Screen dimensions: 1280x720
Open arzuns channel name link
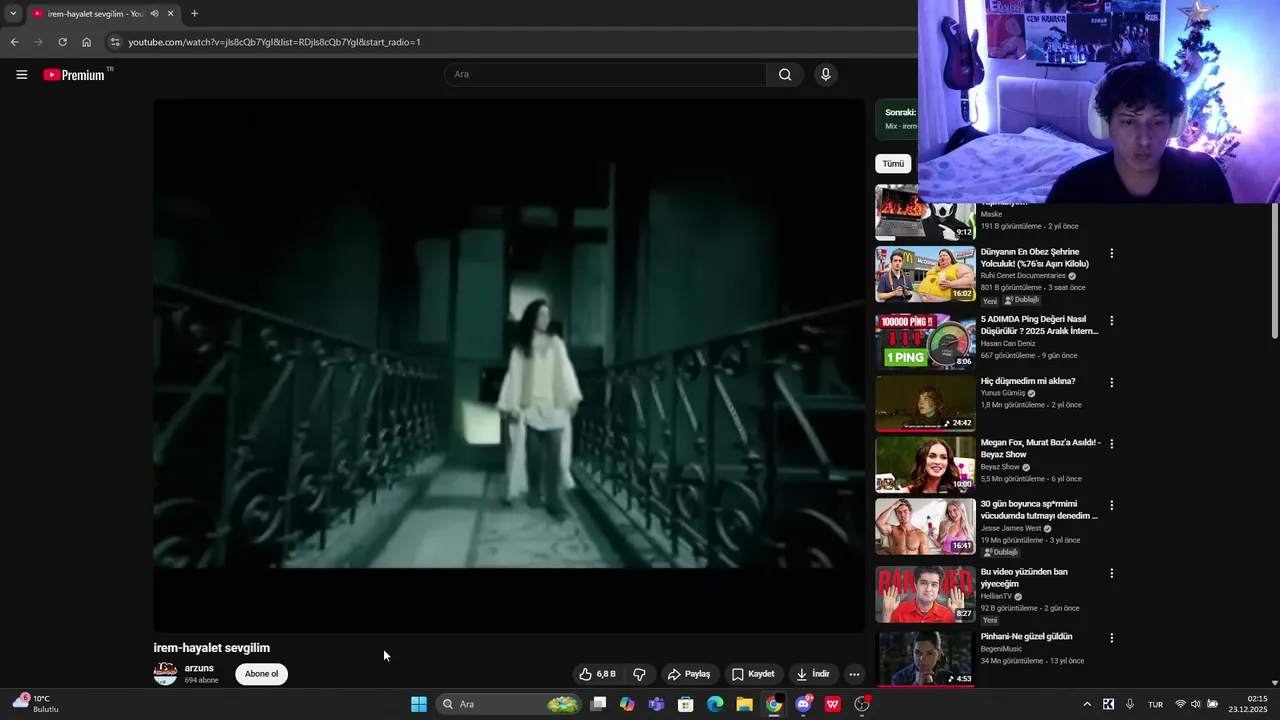coord(199,668)
